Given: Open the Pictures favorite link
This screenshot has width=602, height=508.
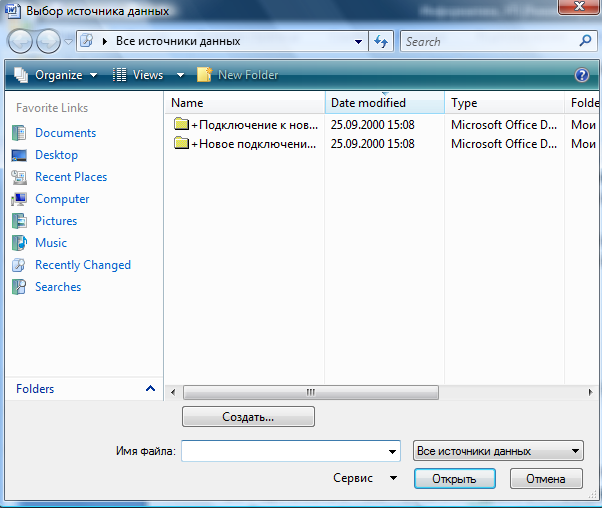Looking at the screenshot, I should [x=56, y=221].
